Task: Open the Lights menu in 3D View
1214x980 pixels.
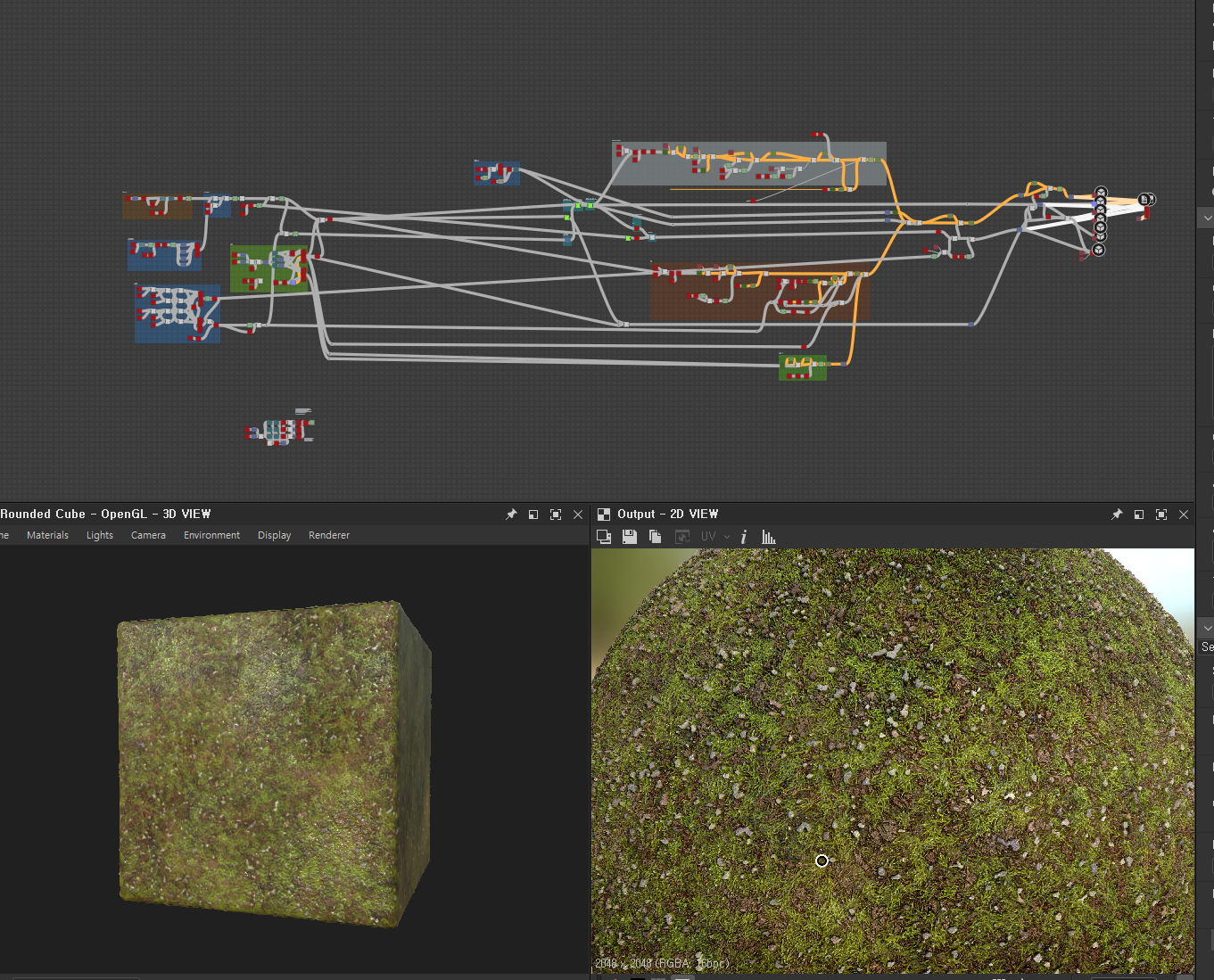Action: pos(100,535)
